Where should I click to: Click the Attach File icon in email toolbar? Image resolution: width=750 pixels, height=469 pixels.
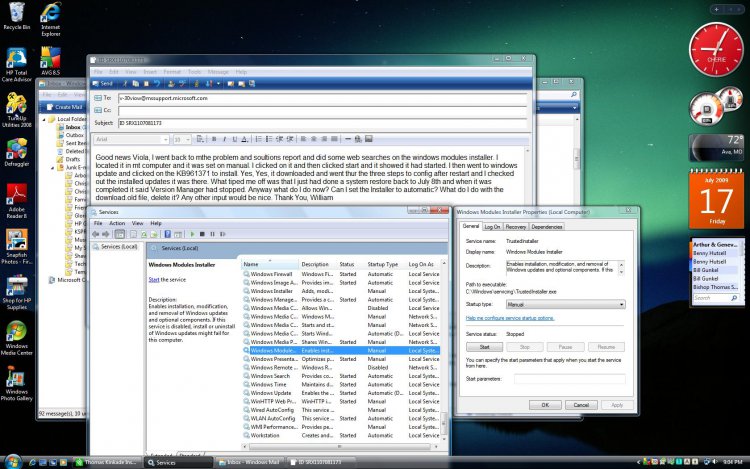coord(196,84)
